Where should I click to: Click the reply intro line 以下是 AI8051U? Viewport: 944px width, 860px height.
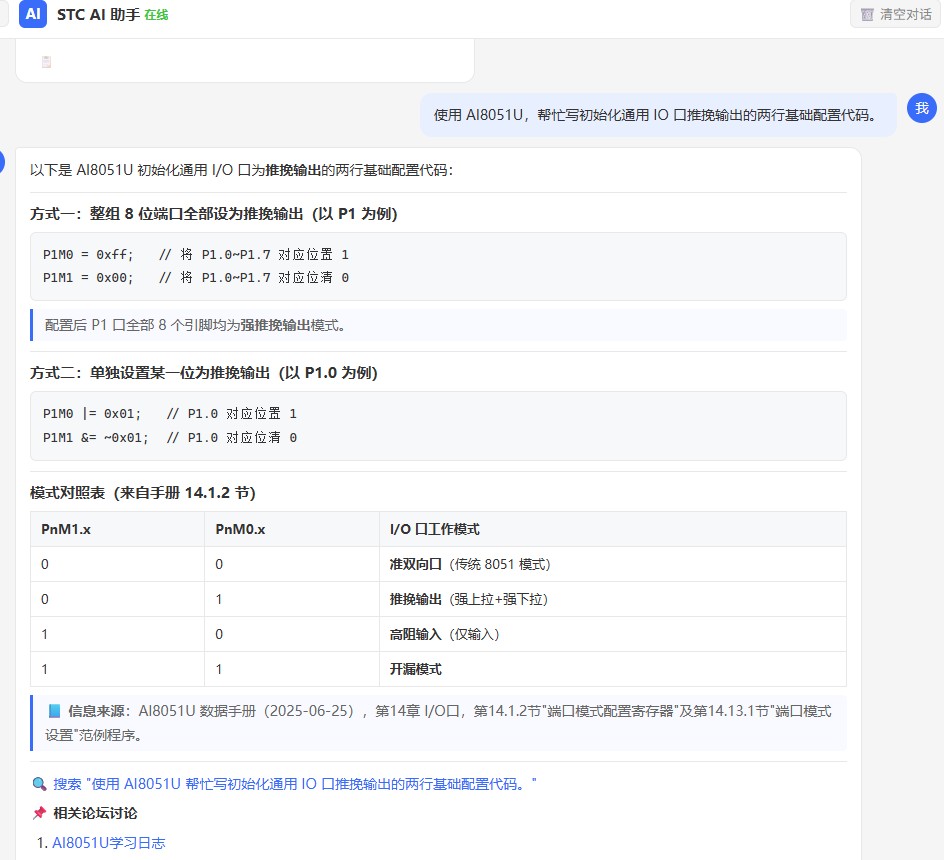(x=241, y=170)
